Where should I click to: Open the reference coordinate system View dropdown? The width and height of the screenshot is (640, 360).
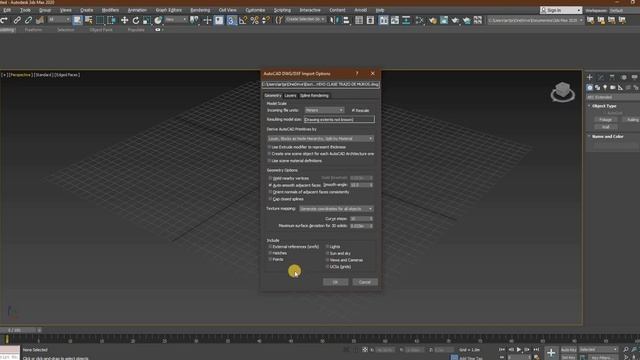pos(176,20)
